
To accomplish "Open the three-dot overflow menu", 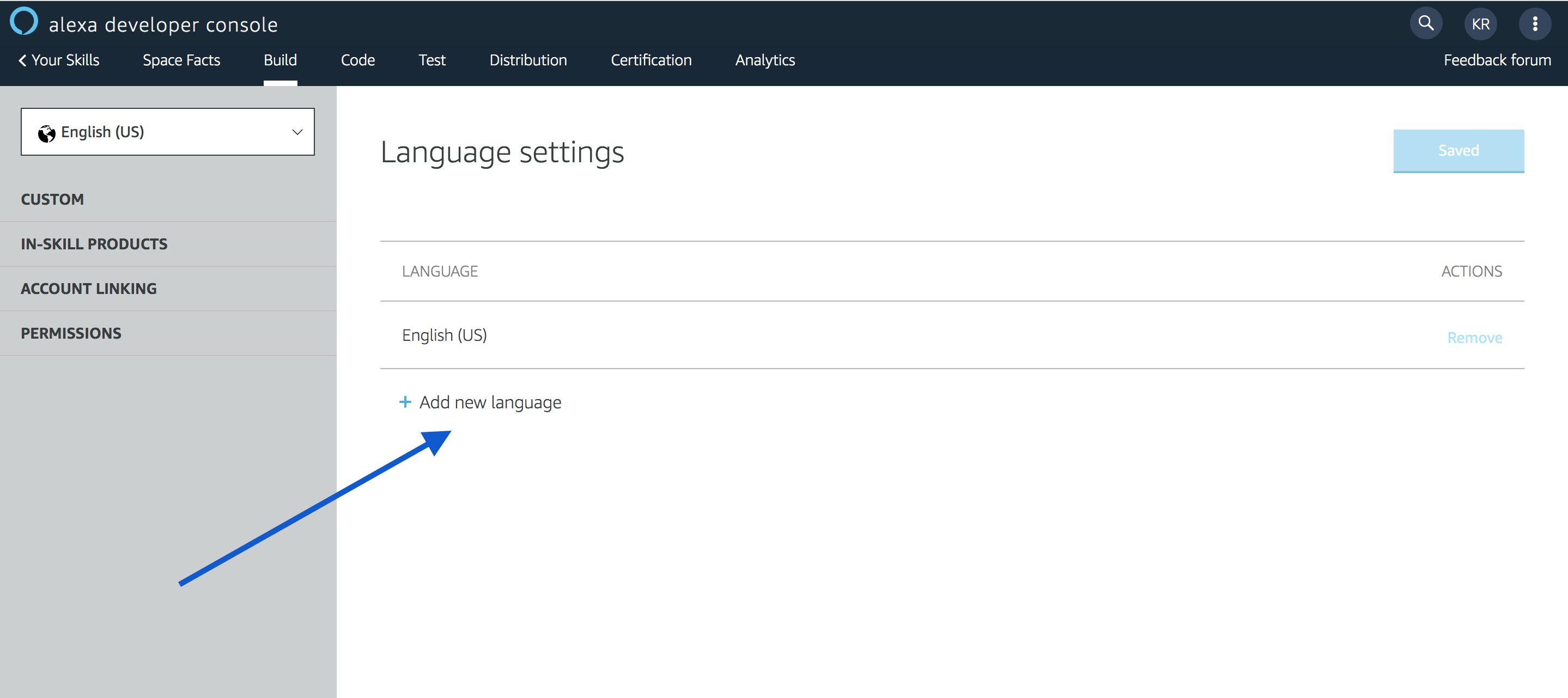I will click(x=1535, y=23).
